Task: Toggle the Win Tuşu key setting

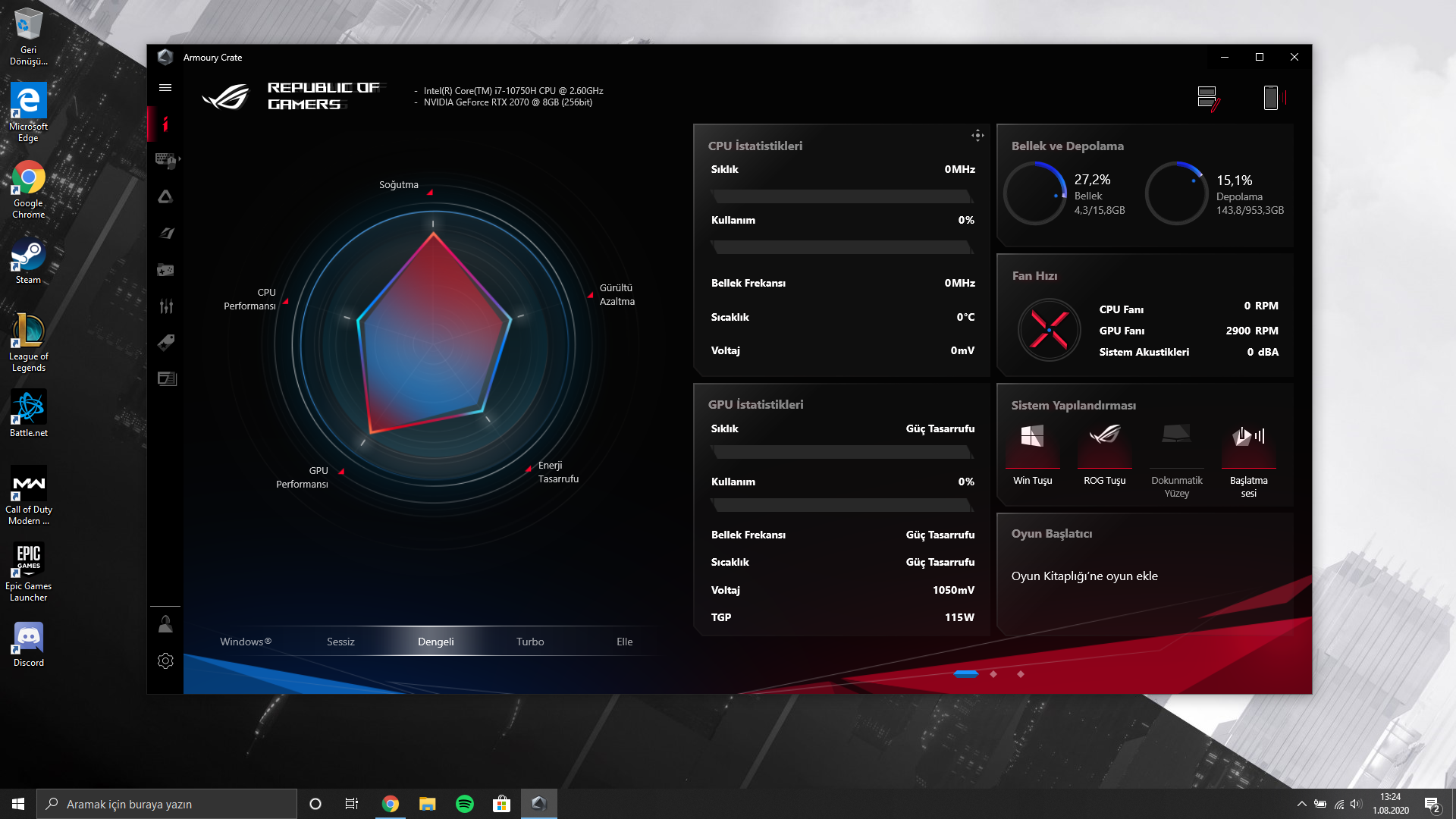Action: (x=1032, y=447)
